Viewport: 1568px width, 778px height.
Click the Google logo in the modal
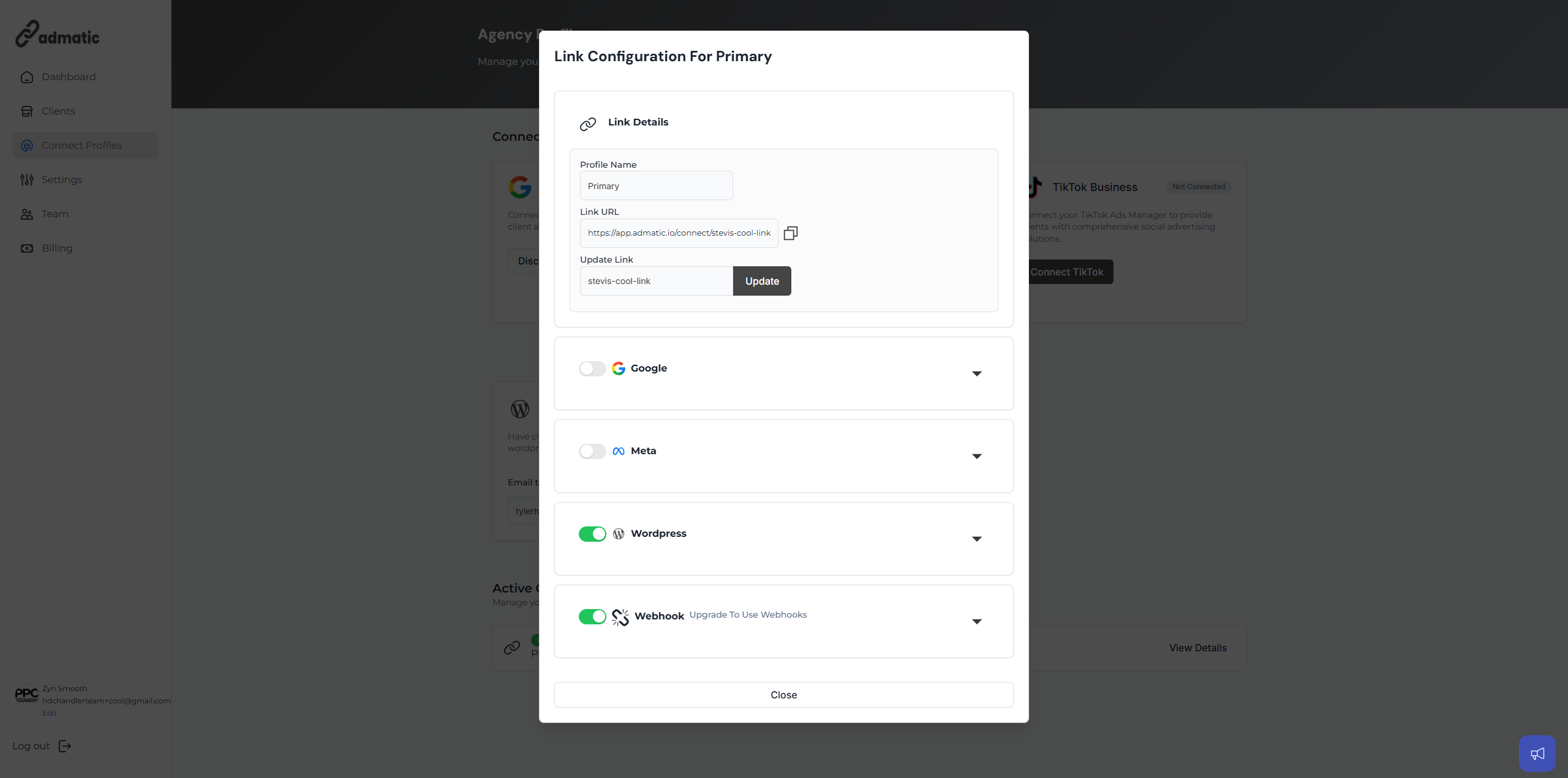(x=619, y=368)
